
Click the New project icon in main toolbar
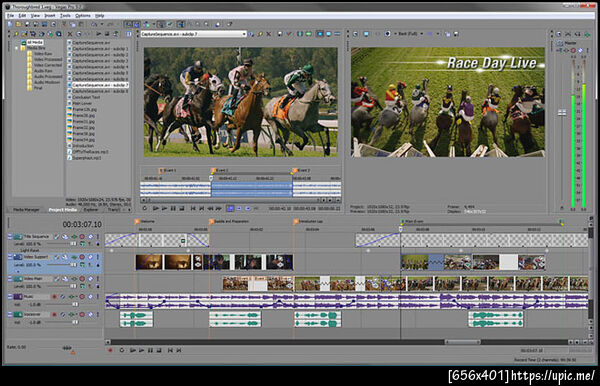[x=10, y=24]
